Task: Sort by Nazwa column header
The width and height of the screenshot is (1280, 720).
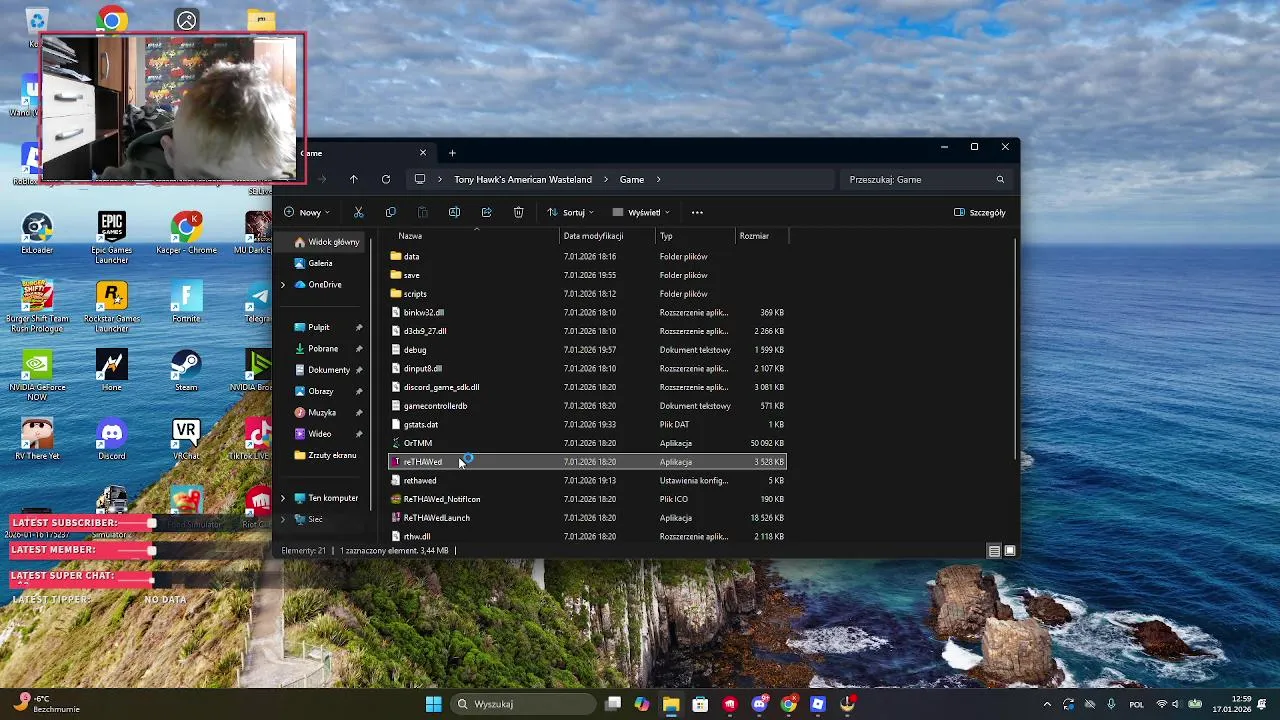Action: [x=475, y=236]
